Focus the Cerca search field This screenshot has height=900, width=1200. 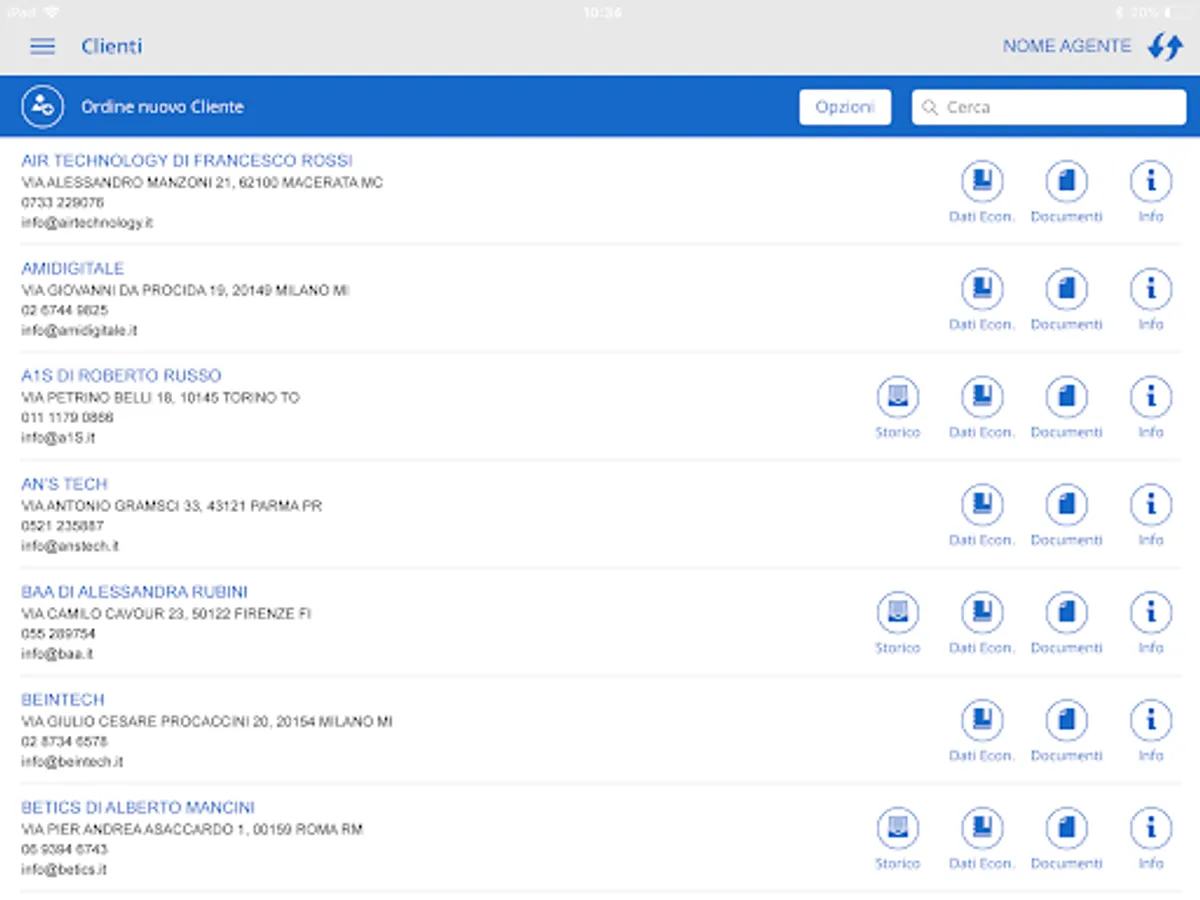(x=1048, y=107)
